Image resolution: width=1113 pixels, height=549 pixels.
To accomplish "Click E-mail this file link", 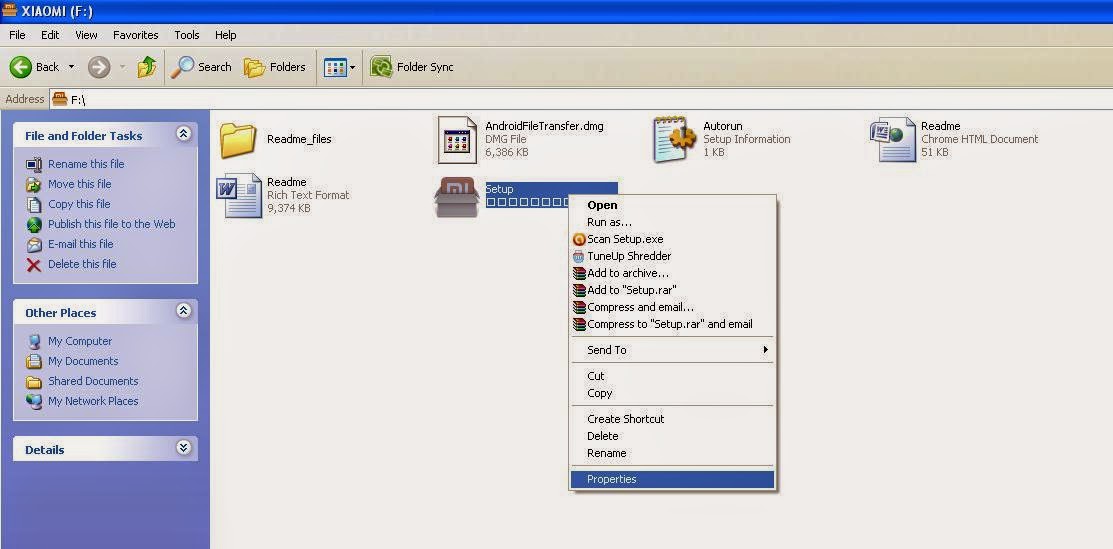I will coord(80,244).
